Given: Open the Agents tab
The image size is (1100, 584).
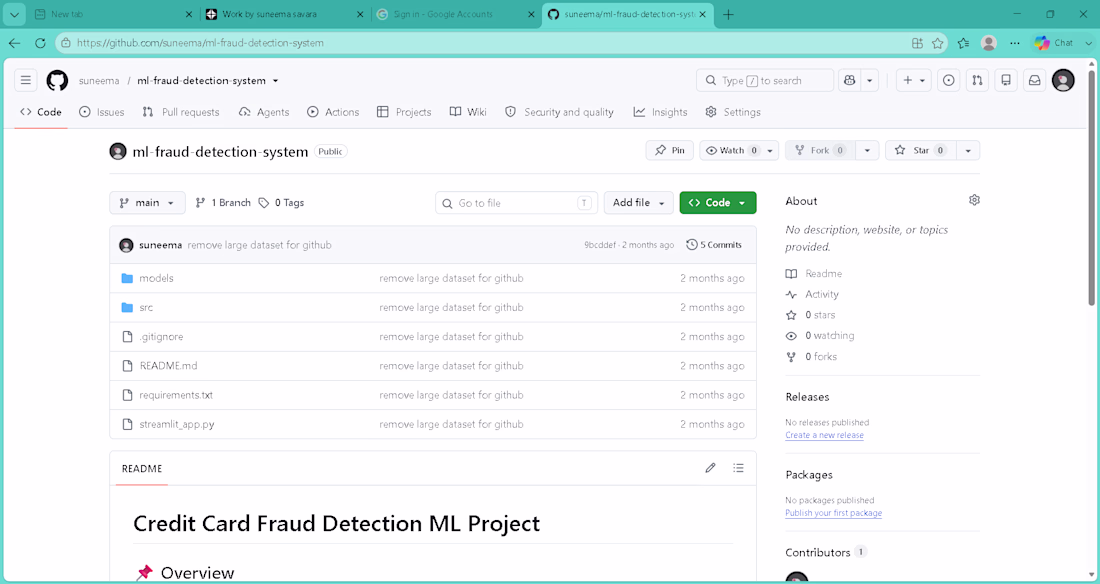Looking at the screenshot, I should click(x=264, y=112).
